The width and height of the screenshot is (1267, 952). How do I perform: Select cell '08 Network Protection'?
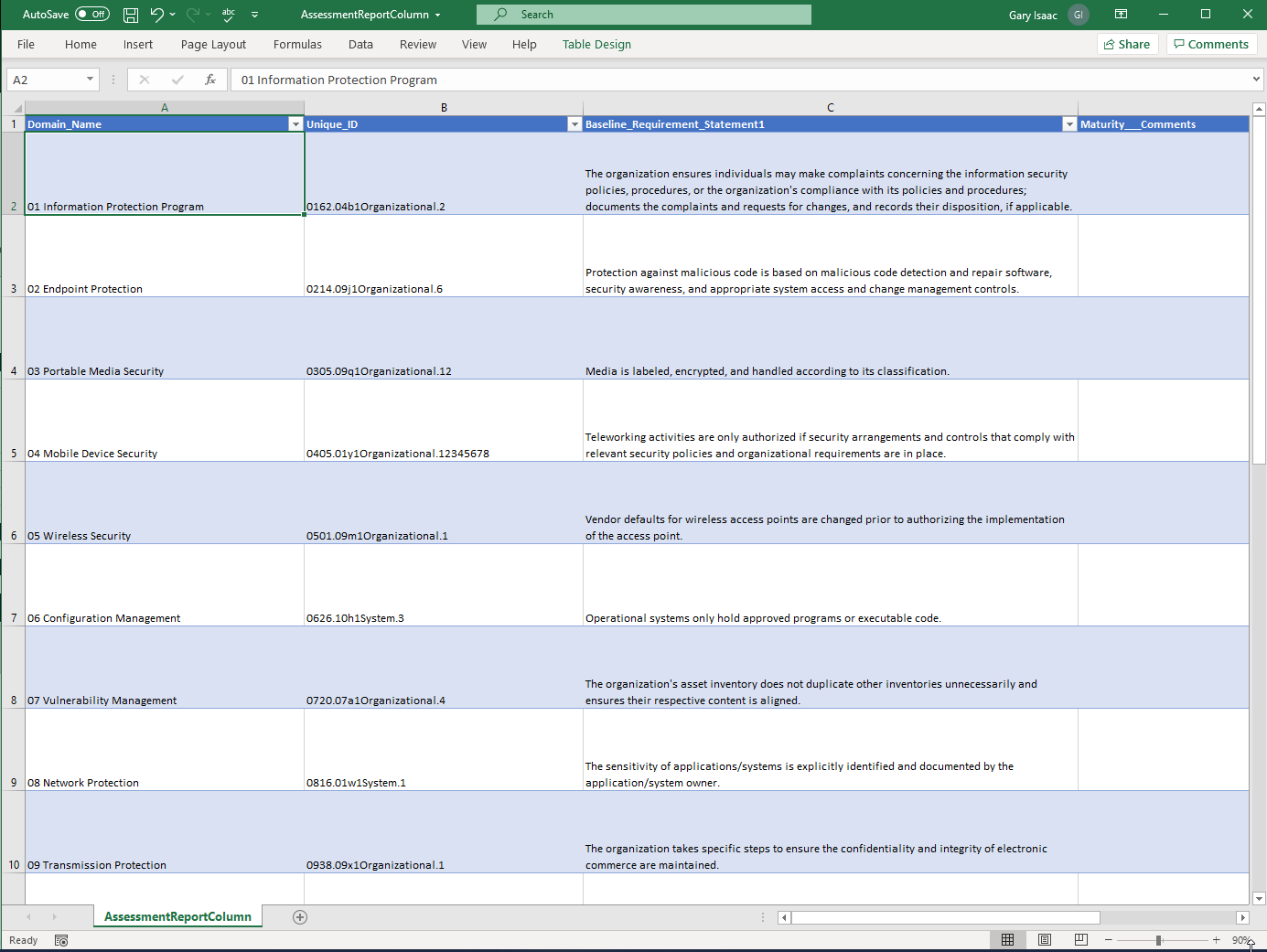tap(165, 750)
